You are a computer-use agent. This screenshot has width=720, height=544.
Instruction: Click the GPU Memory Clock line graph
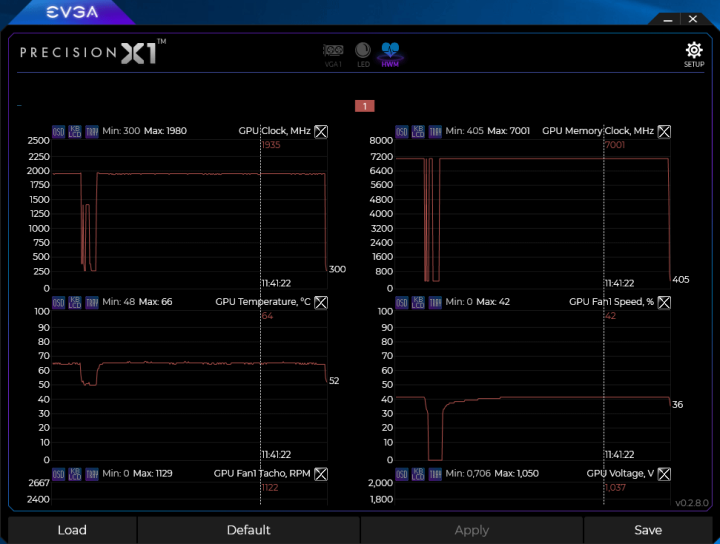[x=533, y=214]
